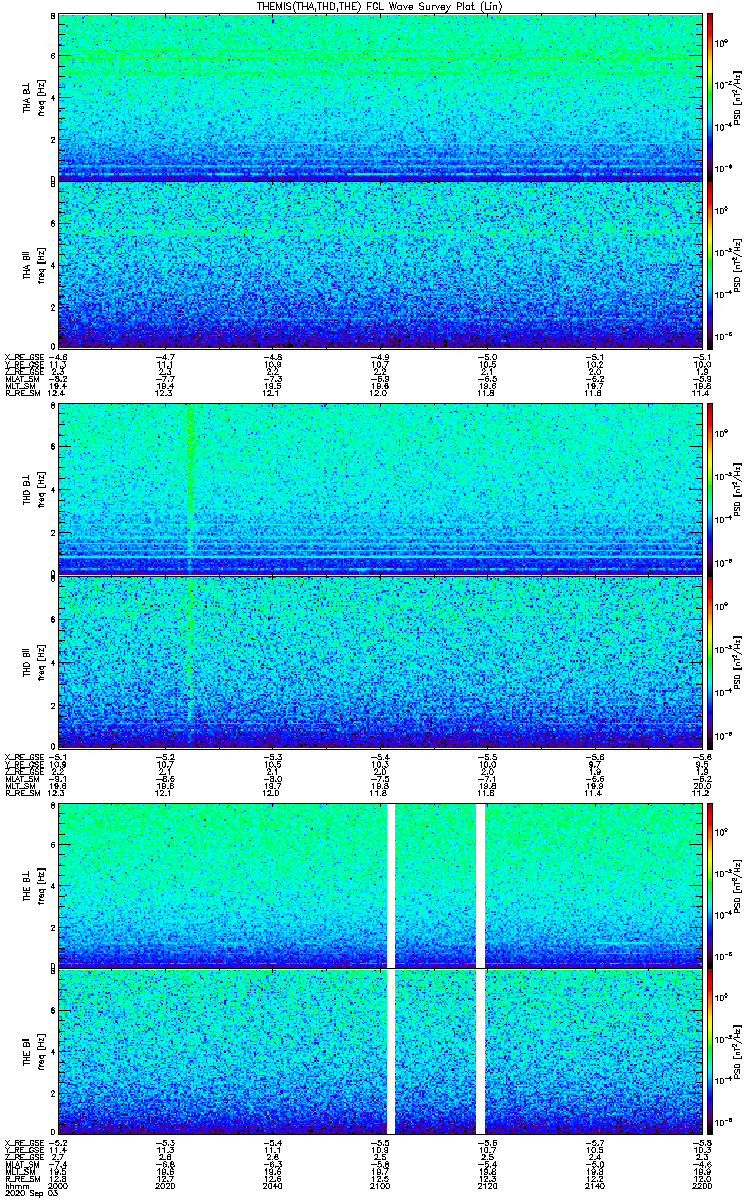The height and width of the screenshot is (1200, 750).
Task: Click inside the THA B-perpendicular spectrogram panel
Action: click(x=379, y=97)
